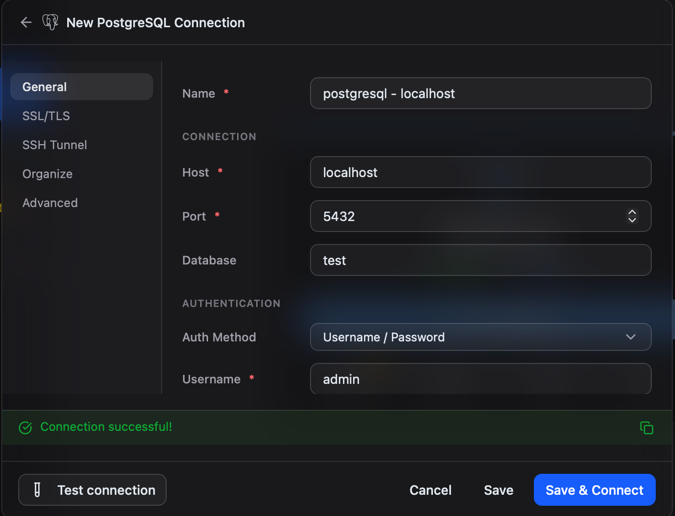Click the CONNECTION section heading
Screen dimensions: 675x516
[x=219, y=136]
